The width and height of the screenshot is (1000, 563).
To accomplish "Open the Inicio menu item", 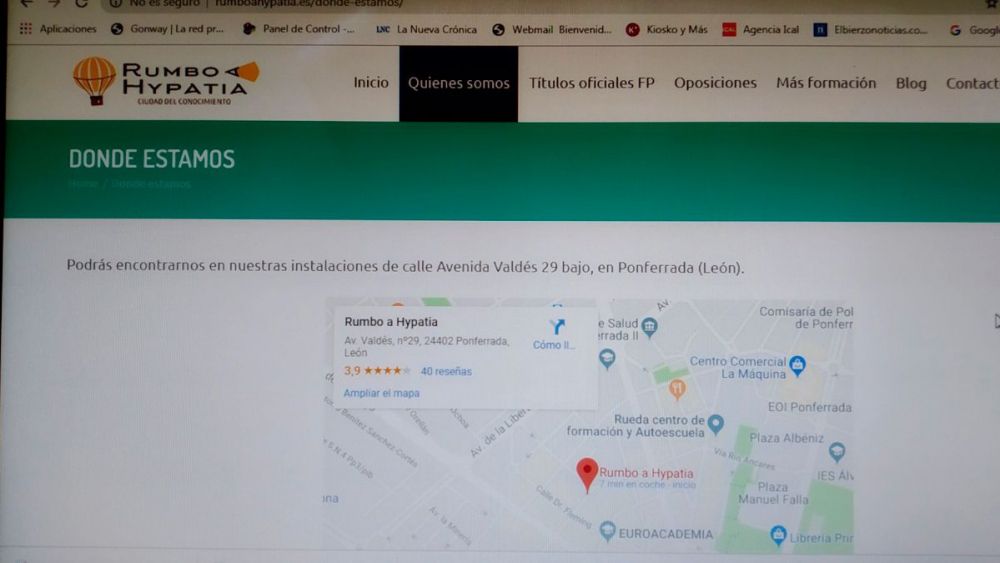I will click(371, 82).
